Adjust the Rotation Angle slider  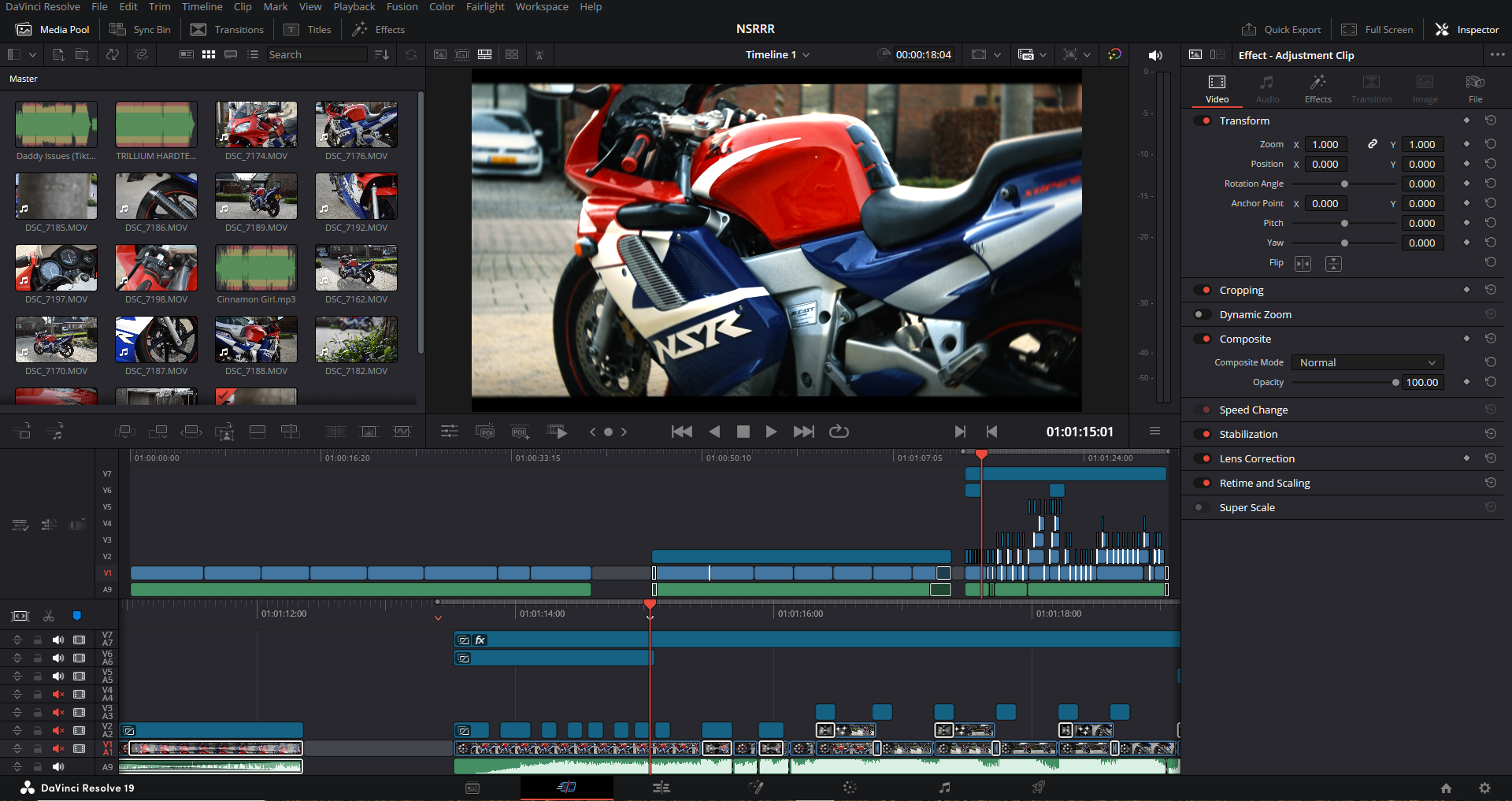click(1344, 184)
